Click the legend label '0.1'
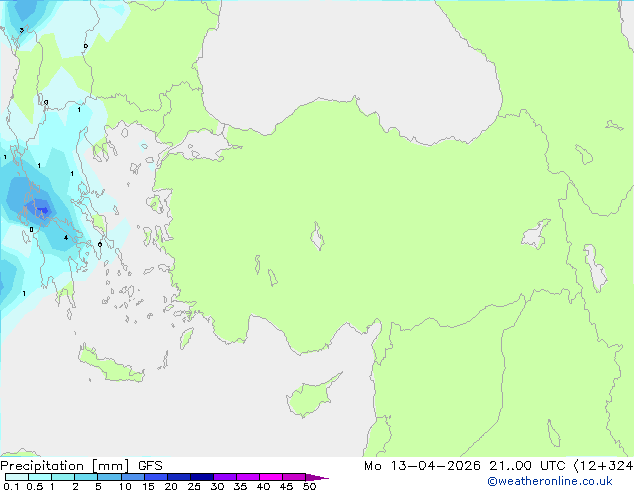Viewport: 634px width, 490px height. pyautogui.click(x=11, y=486)
